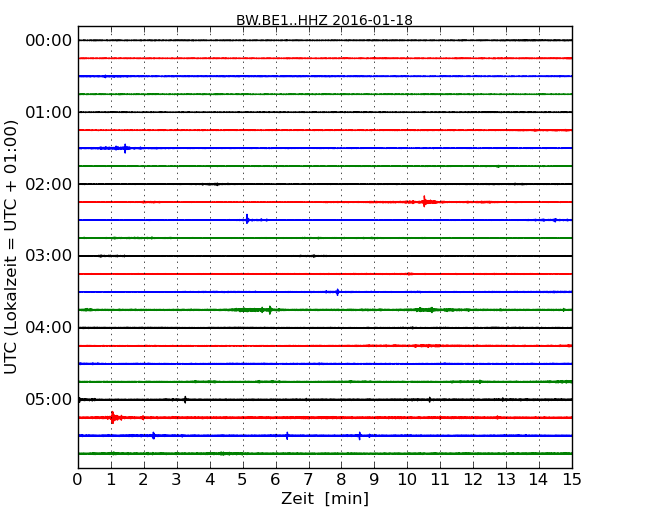Click x-axis tick label 5
This screenshot has width=650, height=520.
point(243,480)
